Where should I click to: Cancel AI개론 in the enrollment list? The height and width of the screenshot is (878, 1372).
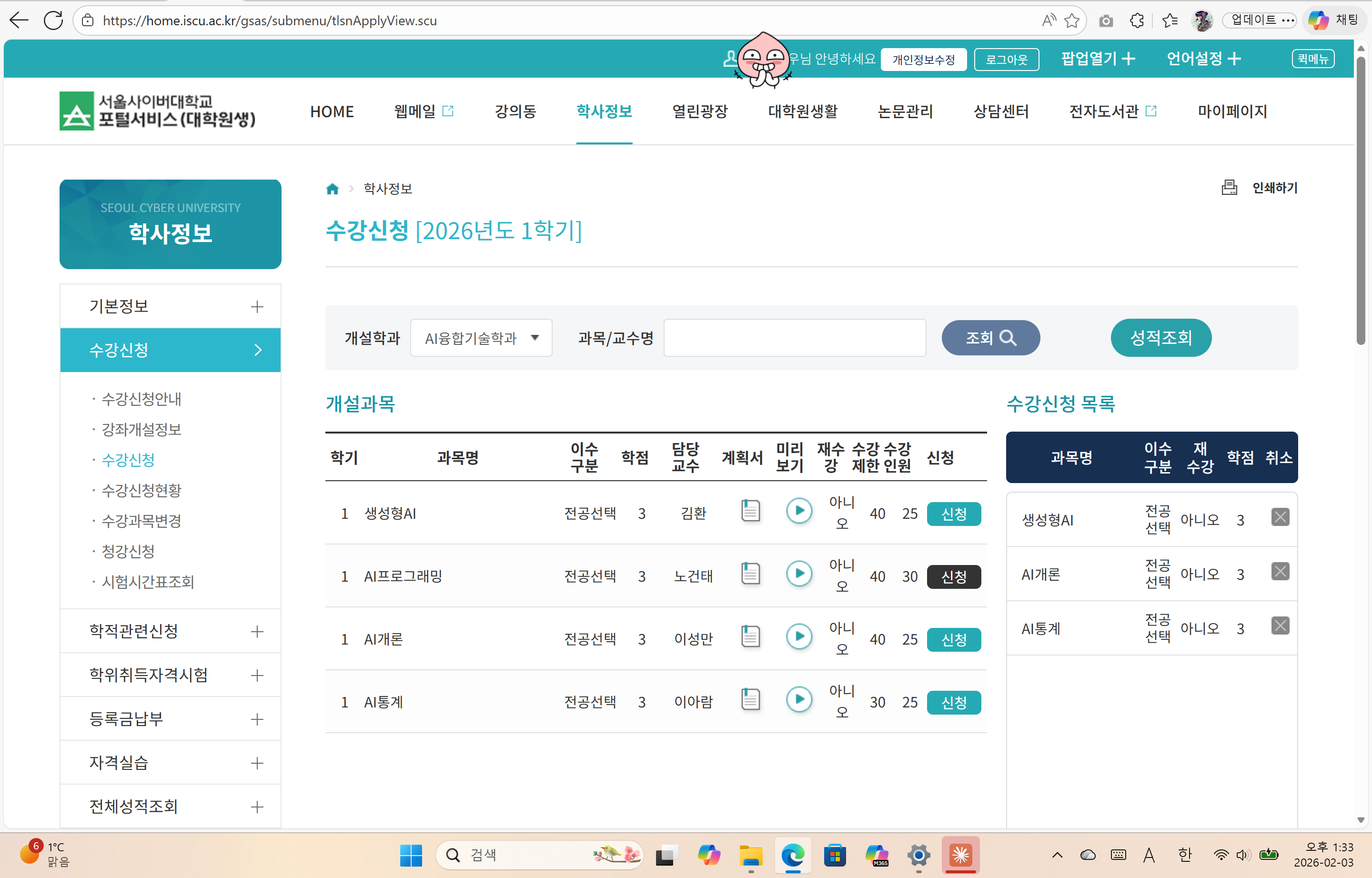point(1280,571)
